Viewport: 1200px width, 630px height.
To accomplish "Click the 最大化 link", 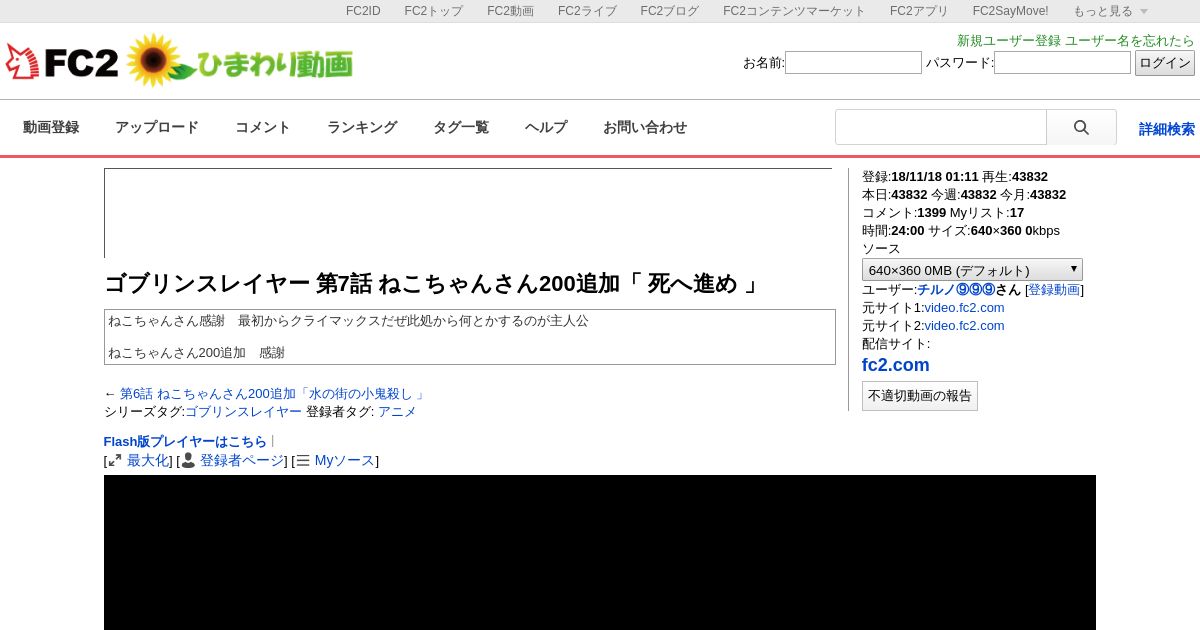I will 148,461.
